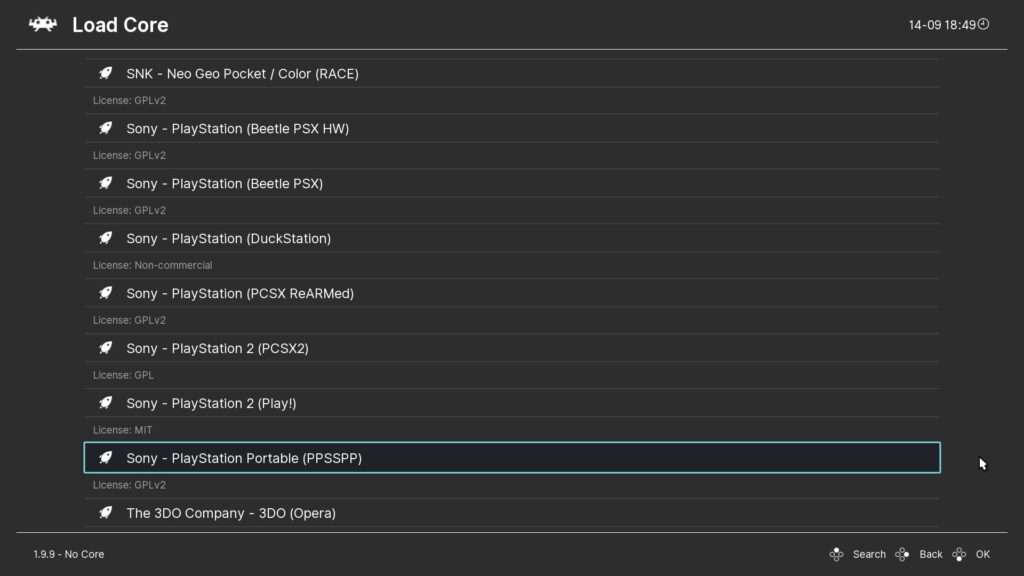Click the Back gamepad icon
This screenshot has width=1024, height=576.
pos(903,554)
